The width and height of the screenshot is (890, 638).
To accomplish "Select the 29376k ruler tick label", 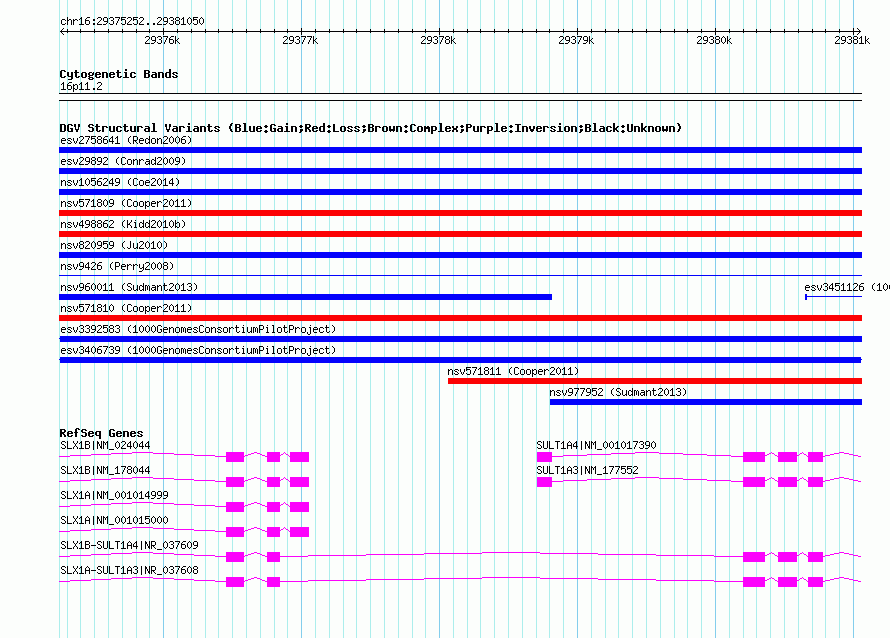I will [x=162, y=40].
